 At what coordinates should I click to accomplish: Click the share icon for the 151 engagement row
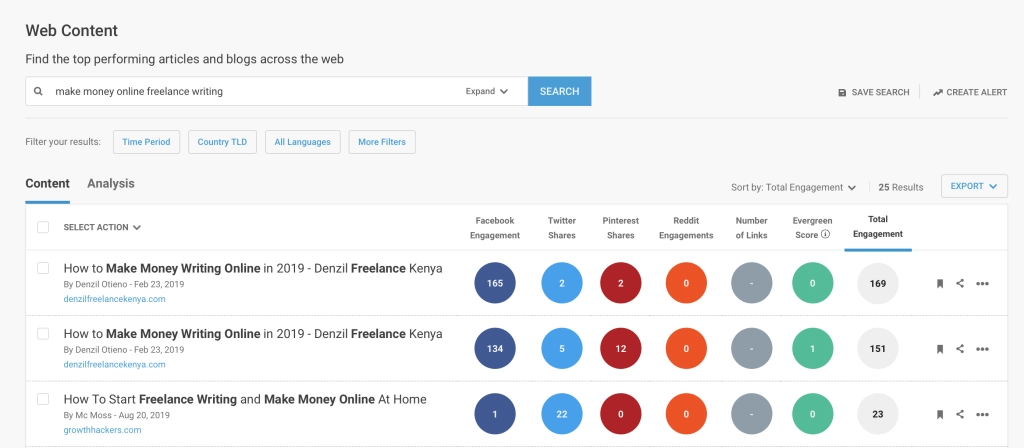pyautogui.click(x=960, y=349)
